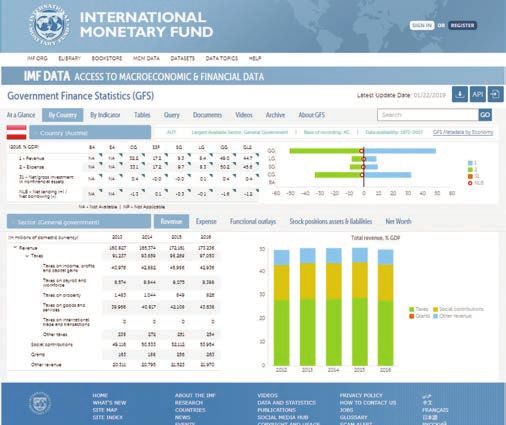506x425 pixels.
Task: Click the download icon beside the update date
Action: (x=460, y=95)
